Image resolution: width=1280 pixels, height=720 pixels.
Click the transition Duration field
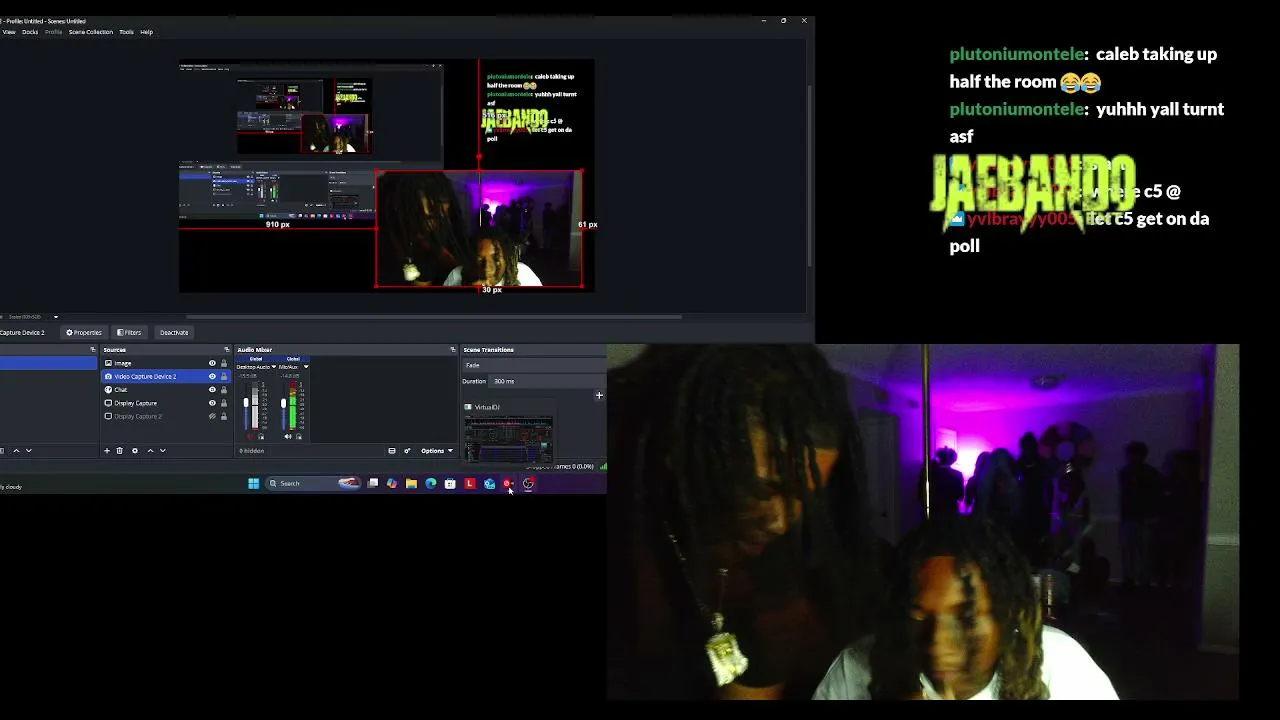[x=548, y=381]
